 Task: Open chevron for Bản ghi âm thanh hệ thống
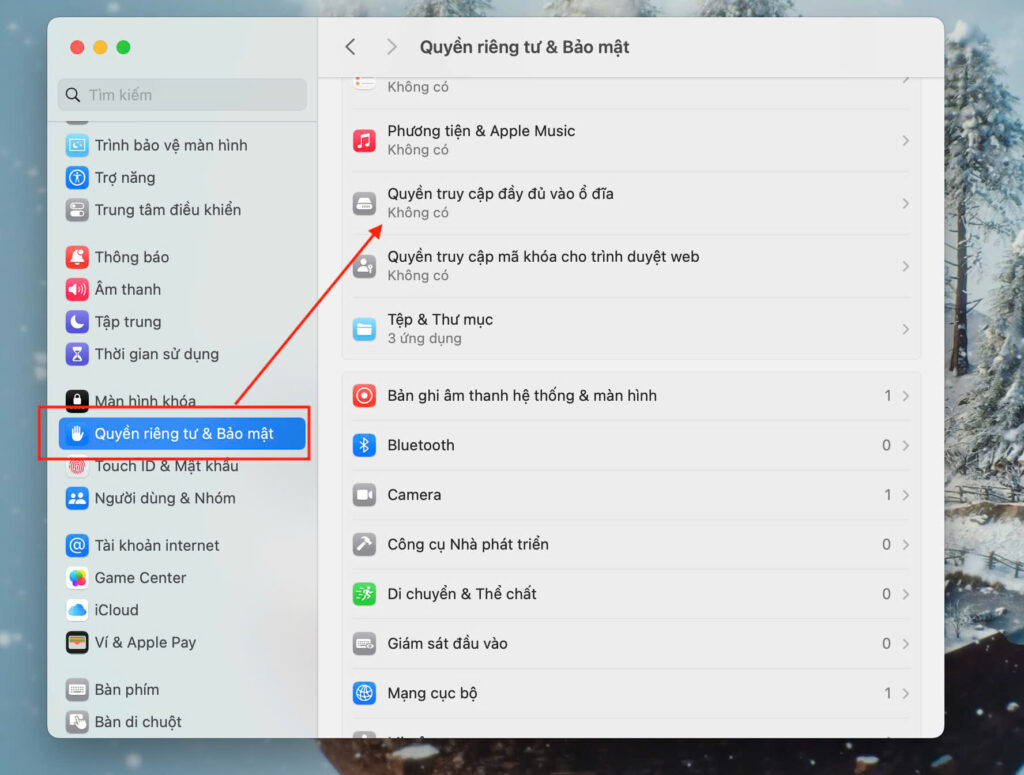point(905,396)
